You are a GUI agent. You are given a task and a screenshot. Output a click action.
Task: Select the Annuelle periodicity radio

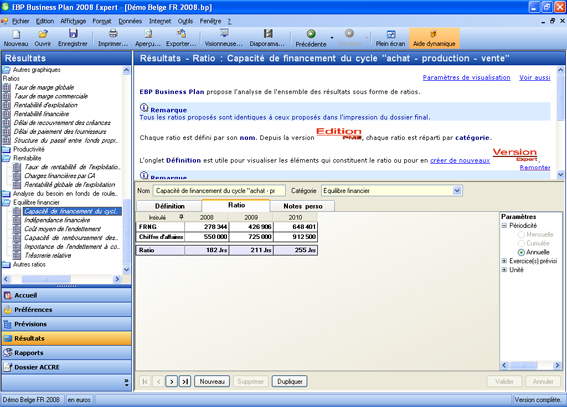click(521, 252)
